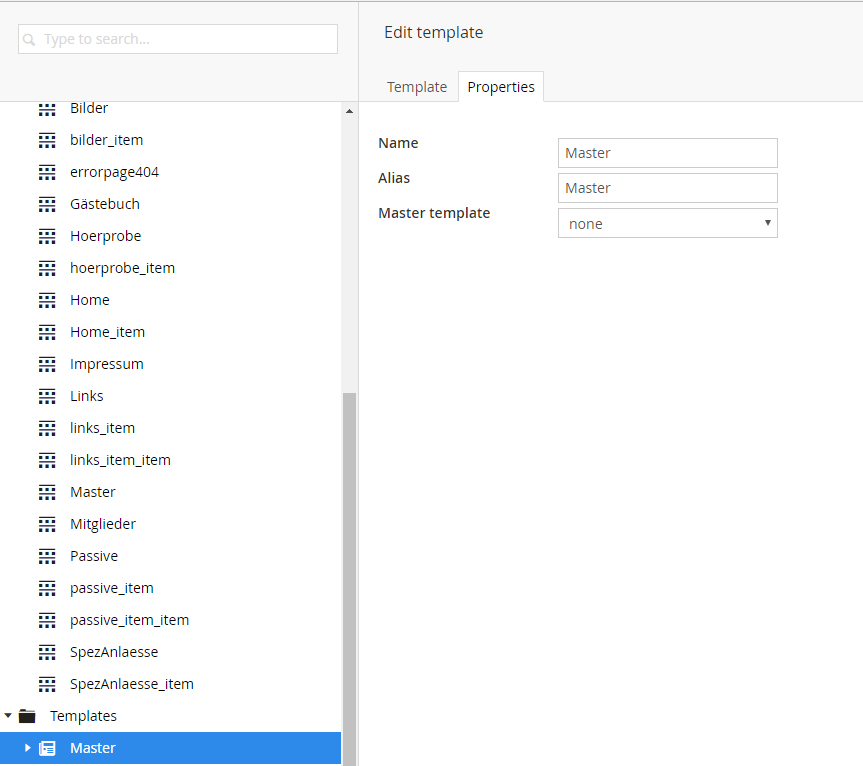Click the icon beside hoerprobe_item

click(47, 269)
